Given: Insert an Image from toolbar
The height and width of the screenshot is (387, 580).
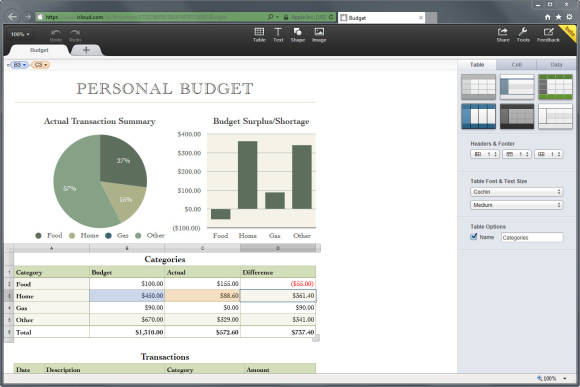Looking at the screenshot, I should [319, 34].
